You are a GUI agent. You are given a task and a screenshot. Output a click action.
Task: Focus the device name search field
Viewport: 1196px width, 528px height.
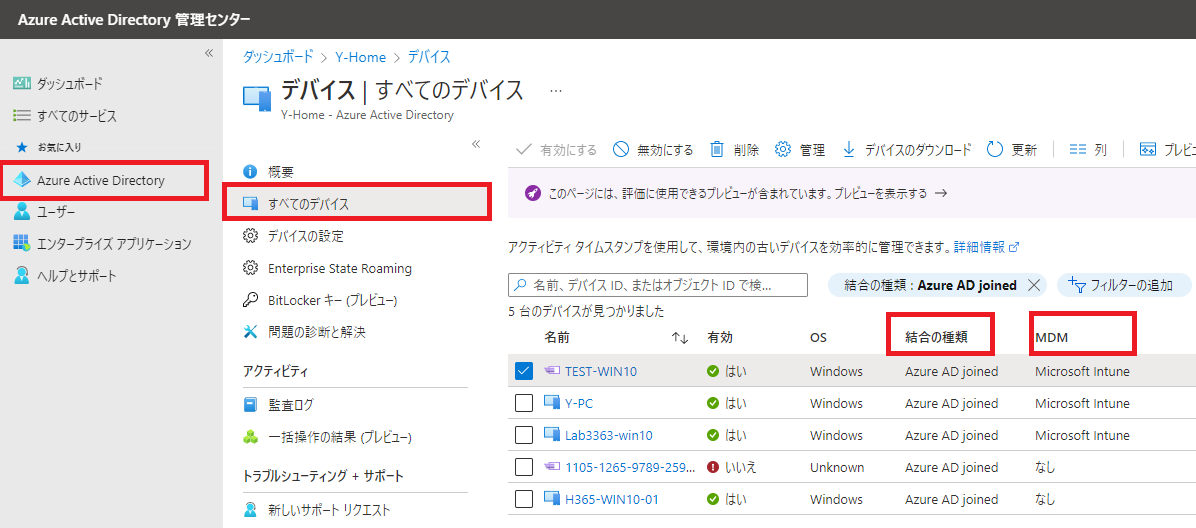[x=657, y=285]
